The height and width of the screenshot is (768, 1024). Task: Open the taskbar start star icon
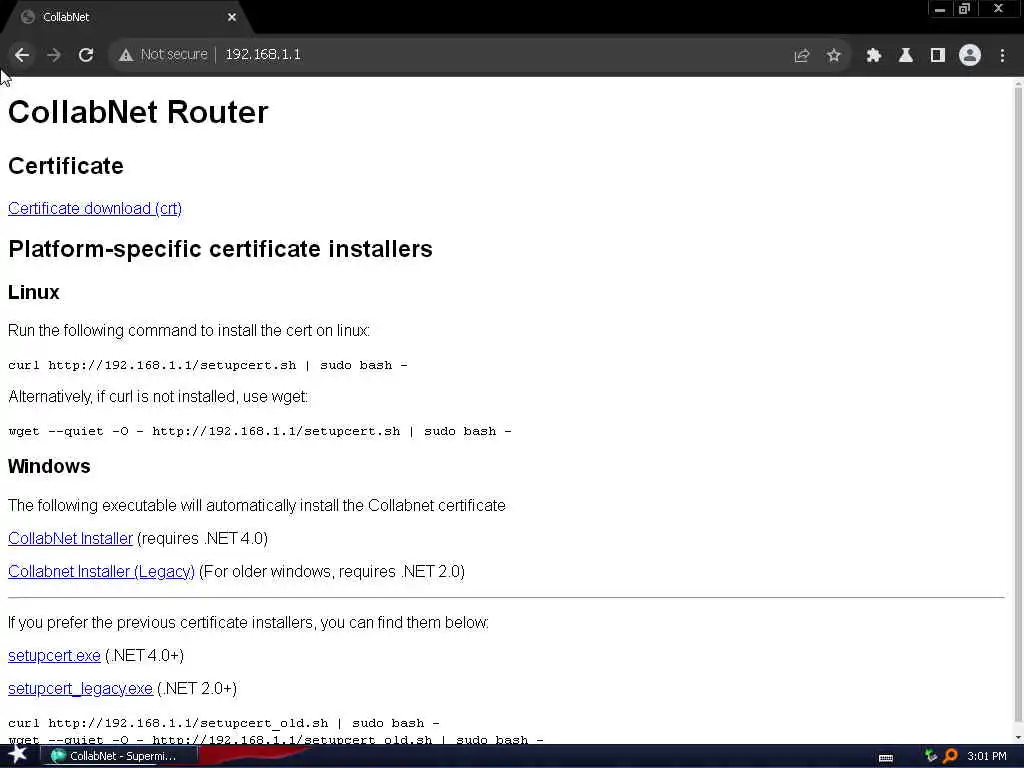[x=17, y=755]
